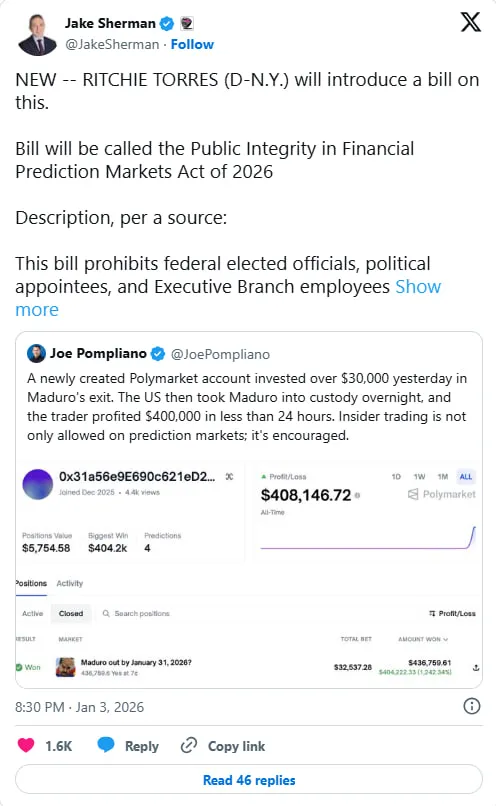Open Jake Sherman's profile avatar
Image resolution: width=496 pixels, height=806 pixels.
[x=37, y=34]
